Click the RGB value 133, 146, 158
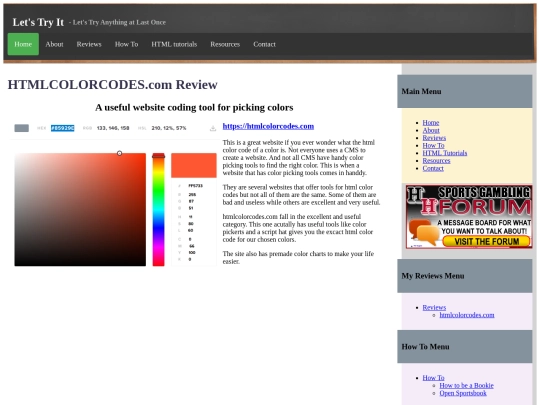The height and width of the screenshot is (405, 540). (113, 128)
